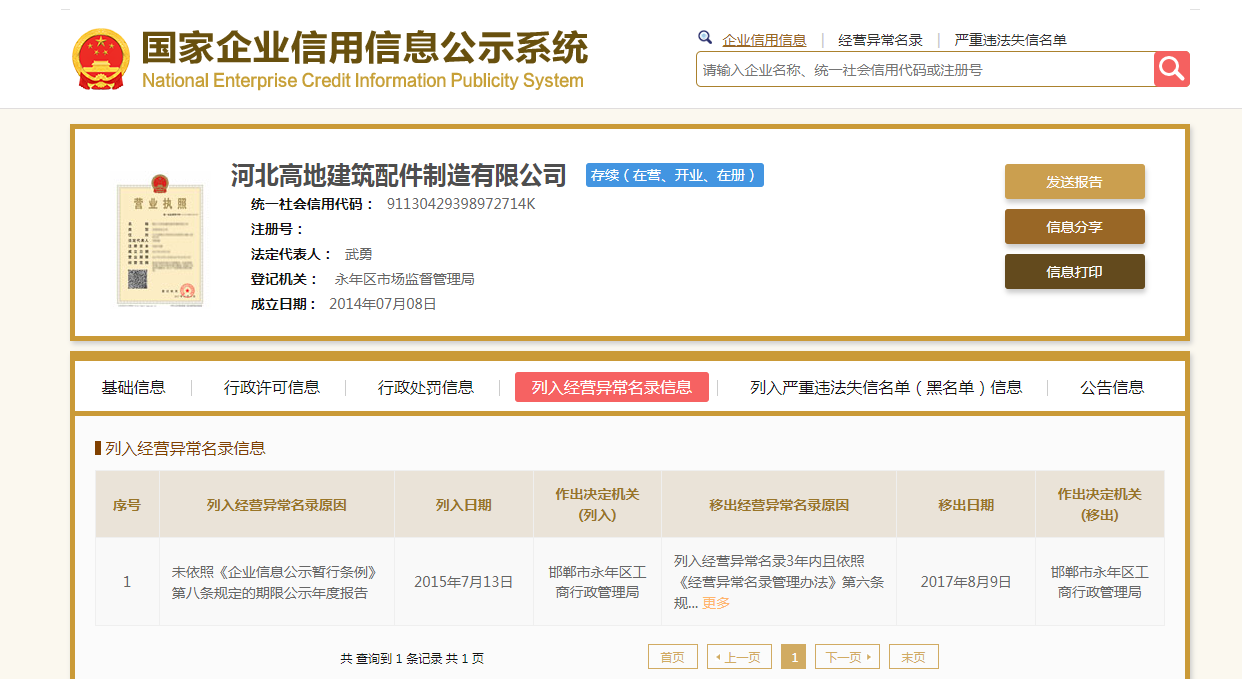Click the red search magnifier button
Image resolution: width=1242 pixels, height=679 pixels.
click(1171, 69)
